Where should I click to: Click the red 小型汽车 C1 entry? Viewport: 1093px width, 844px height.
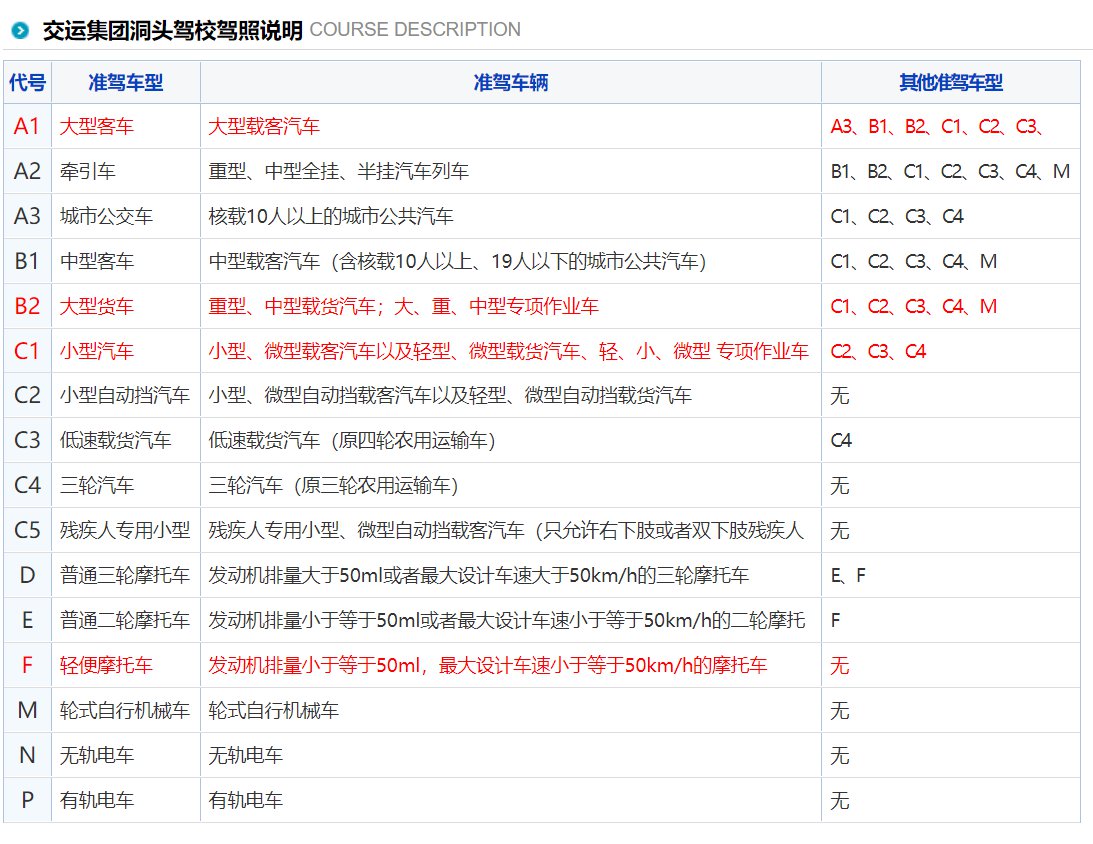click(96, 352)
